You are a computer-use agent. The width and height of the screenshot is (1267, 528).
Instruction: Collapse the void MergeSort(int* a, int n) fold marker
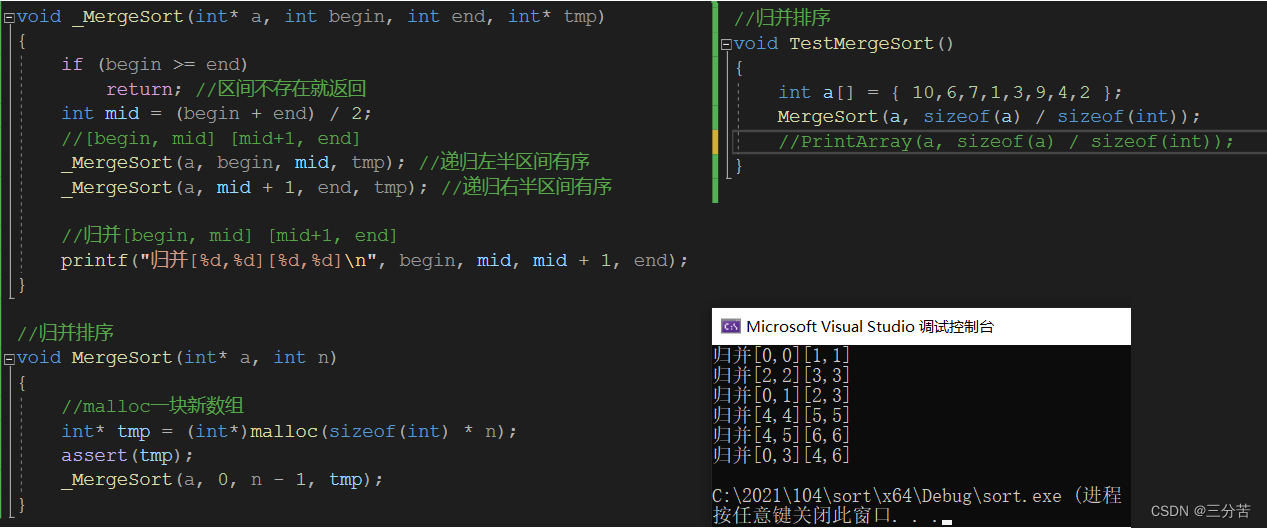[8, 358]
